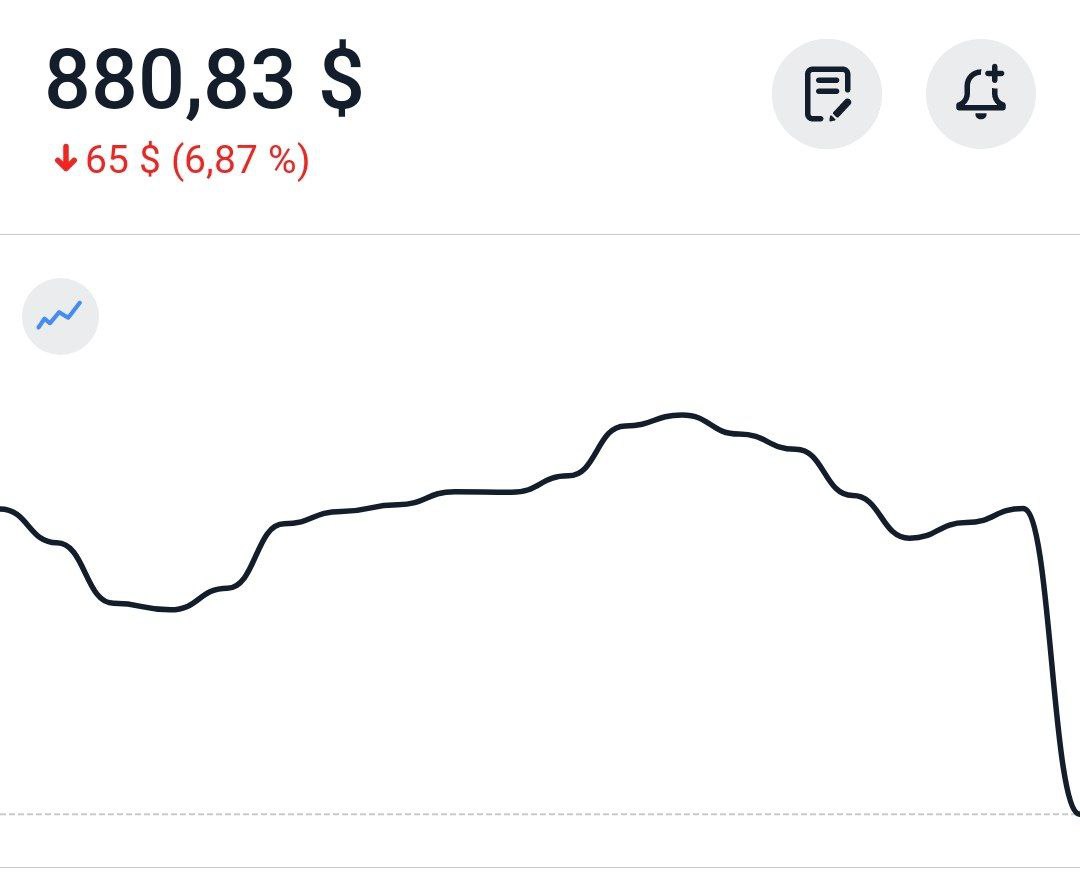Create a price alert with the bell icon

tap(981, 94)
